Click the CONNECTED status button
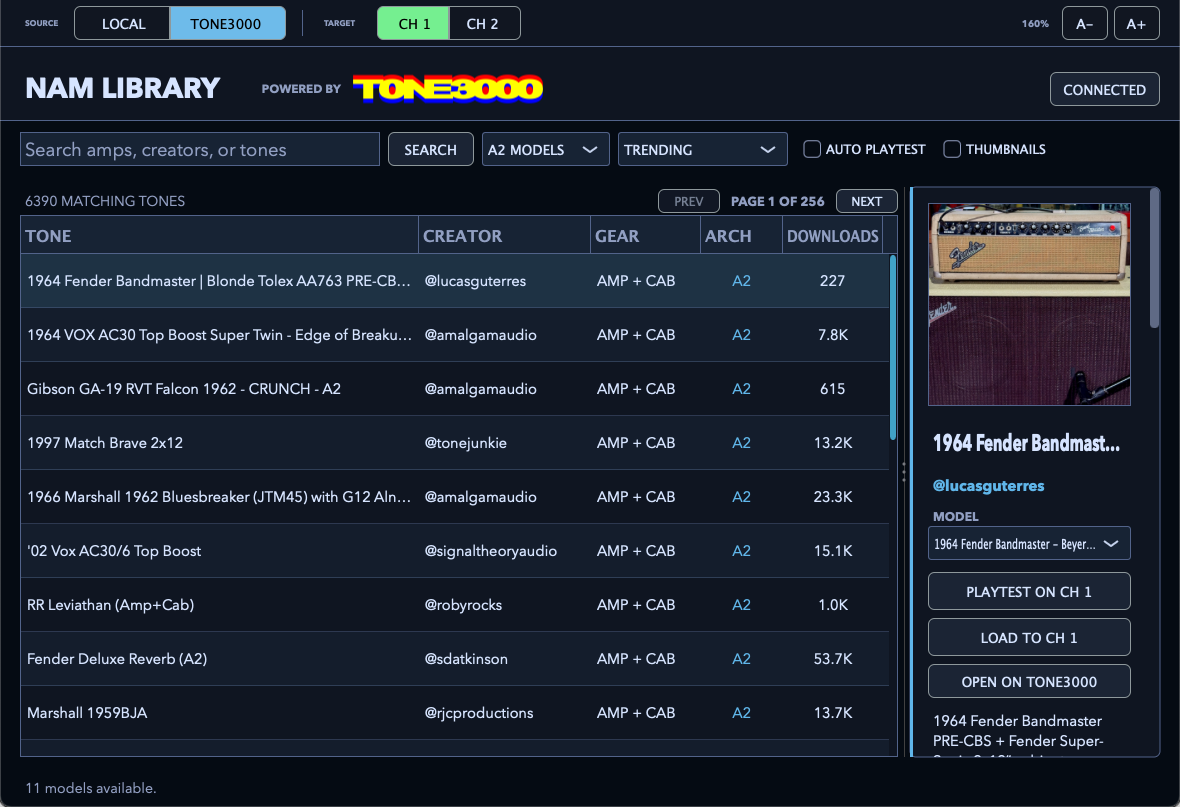The image size is (1180, 807). [1104, 90]
